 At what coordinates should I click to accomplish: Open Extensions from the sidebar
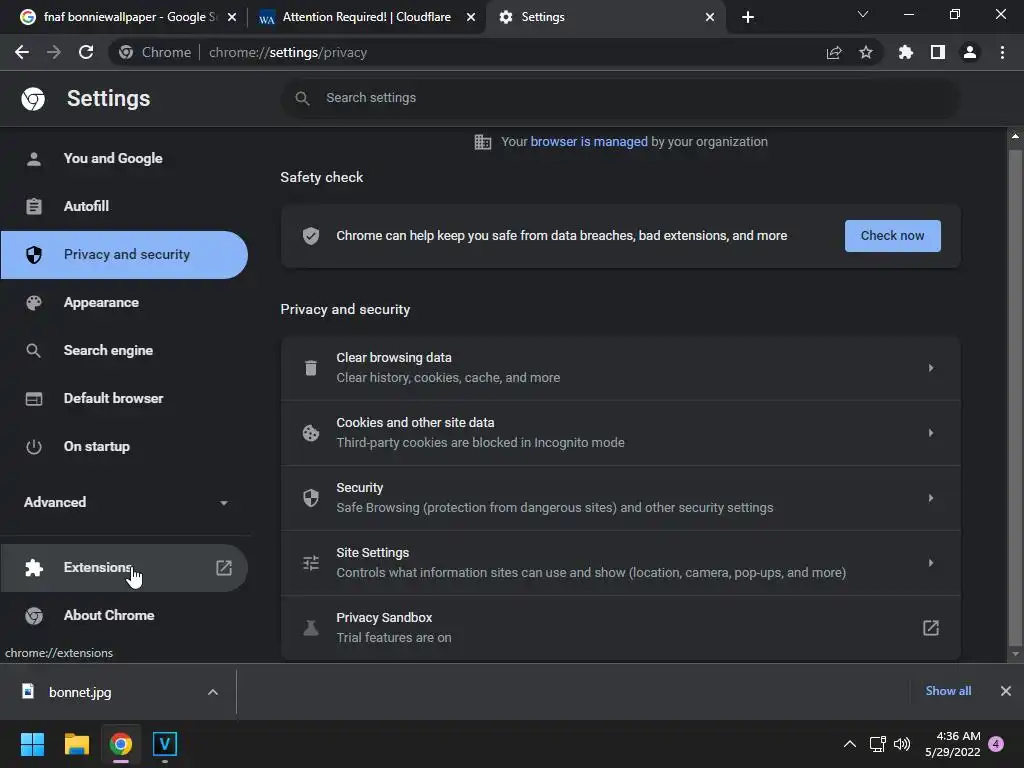125,568
